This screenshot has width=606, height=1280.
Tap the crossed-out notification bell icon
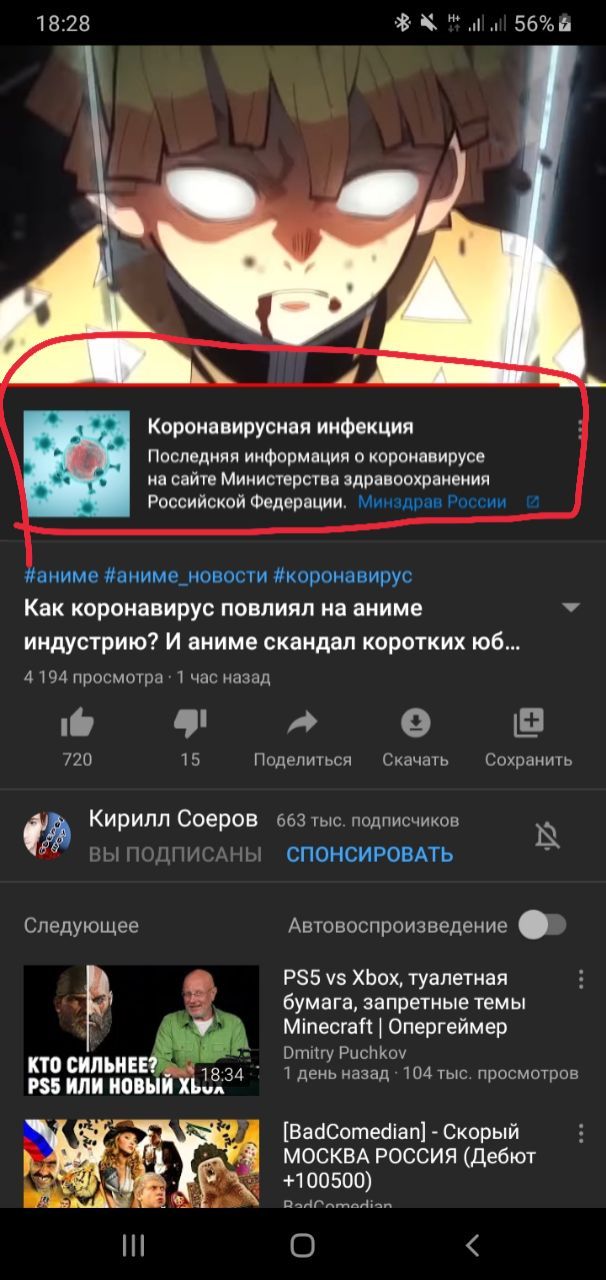(x=547, y=836)
